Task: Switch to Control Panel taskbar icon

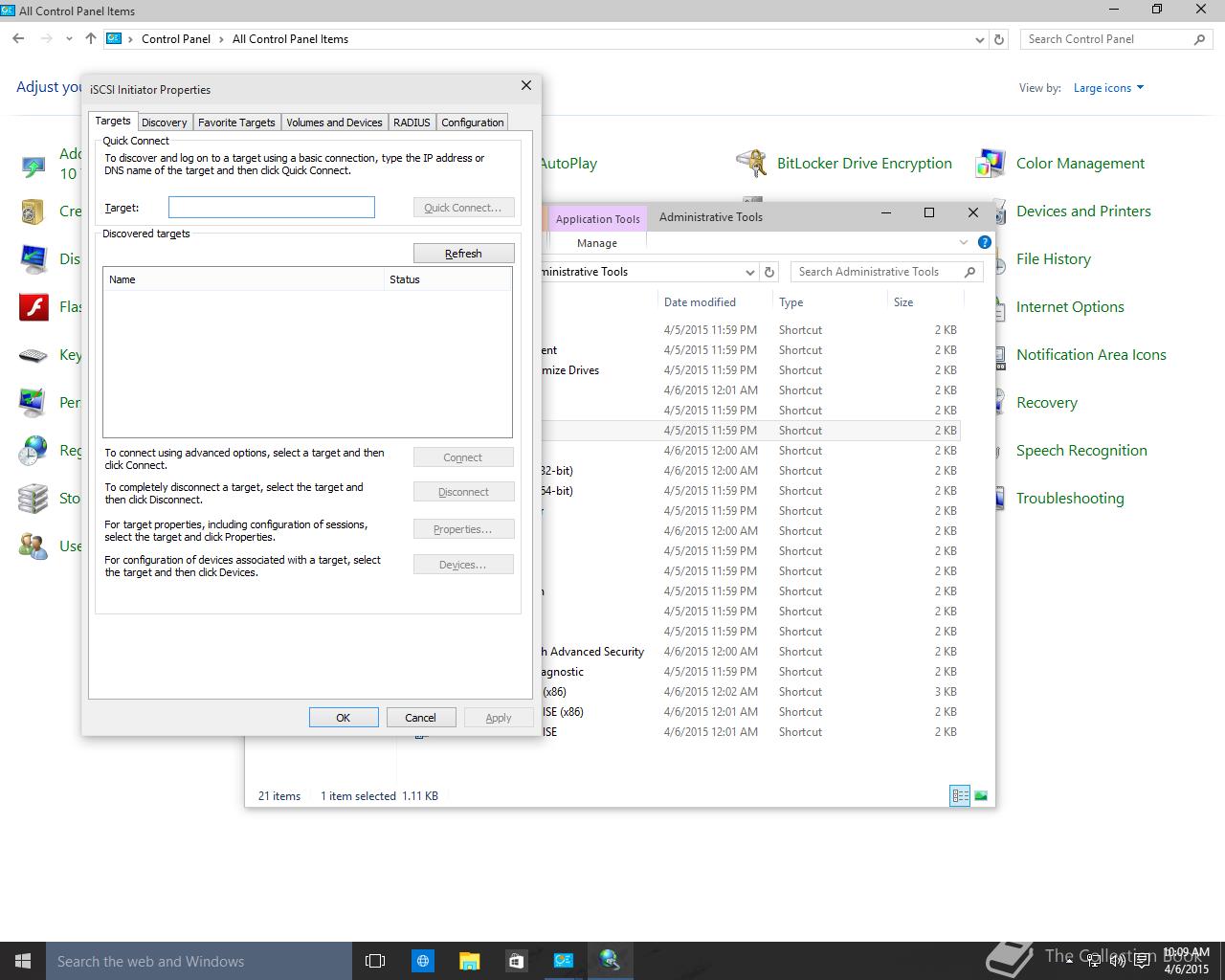Action: click(x=563, y=961)
